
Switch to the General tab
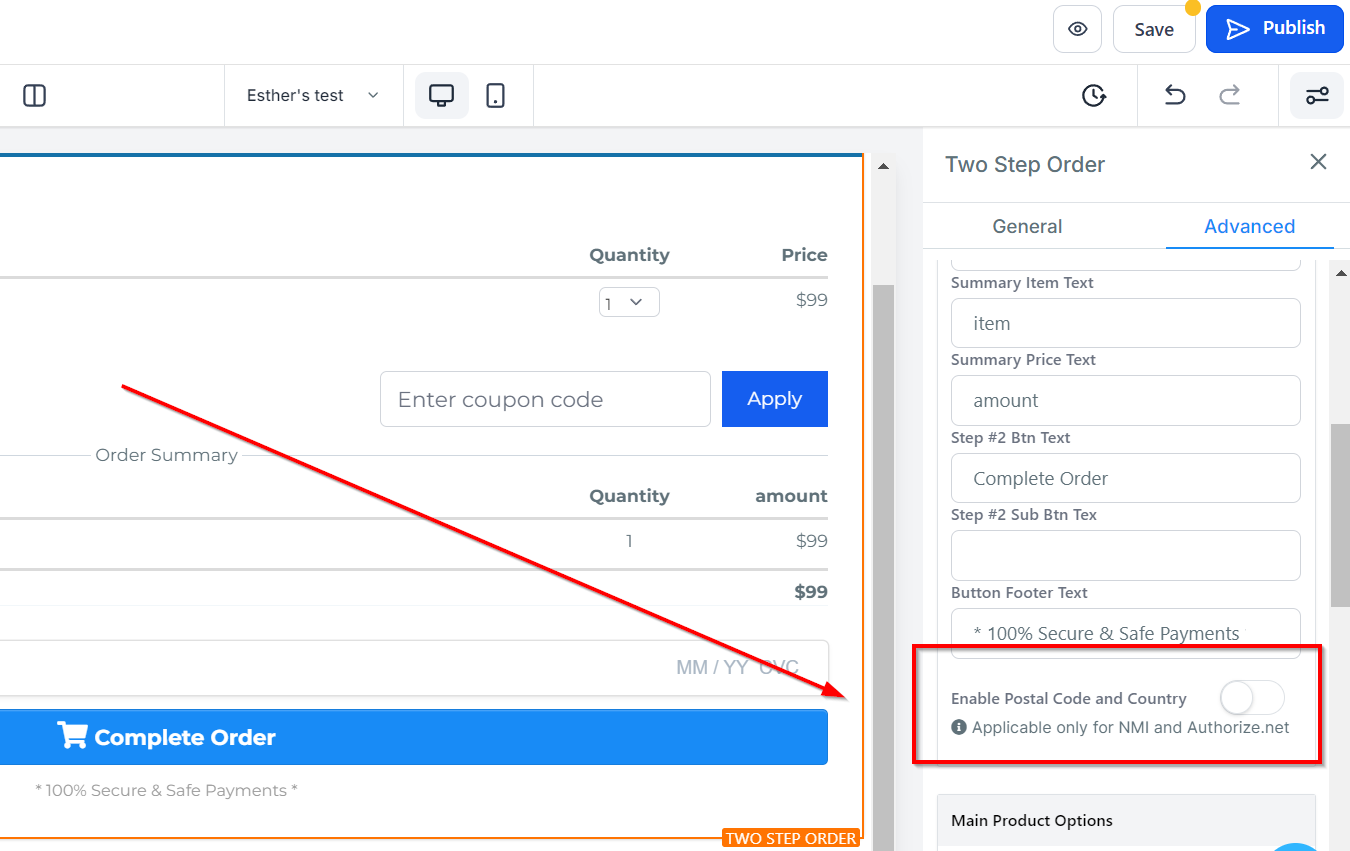[x=1027, y=226]
